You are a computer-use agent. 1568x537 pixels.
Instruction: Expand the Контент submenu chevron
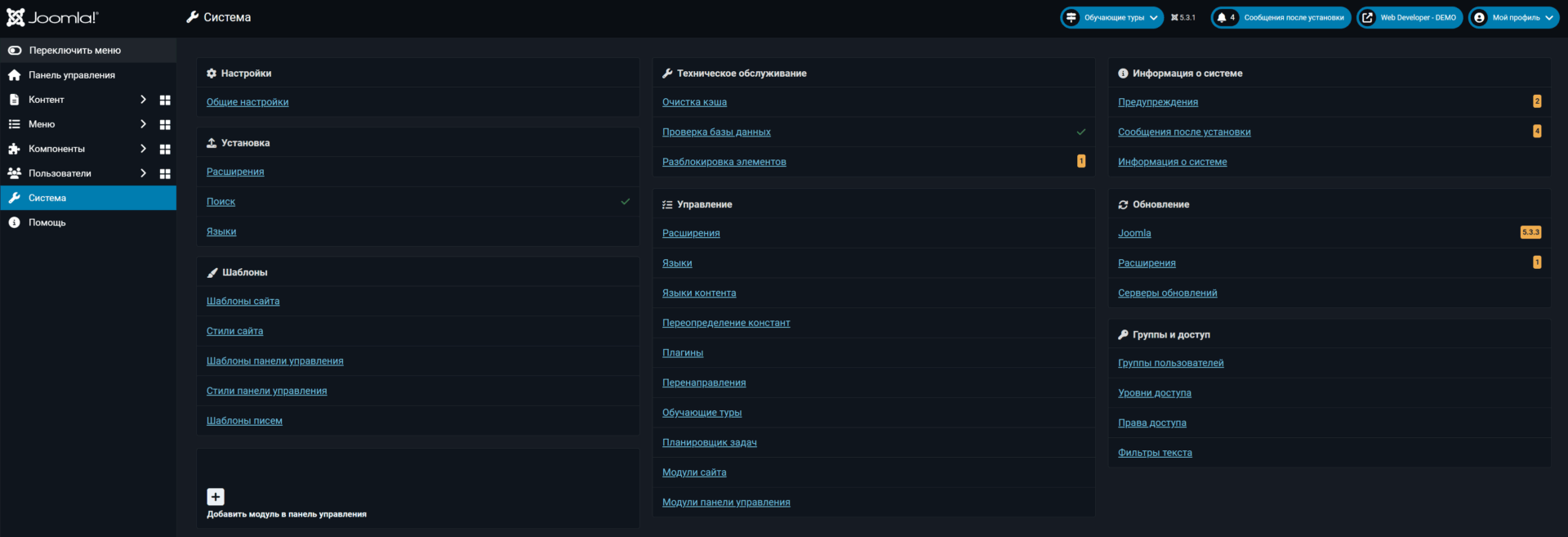pyautogui.click(x=143, y=100)
